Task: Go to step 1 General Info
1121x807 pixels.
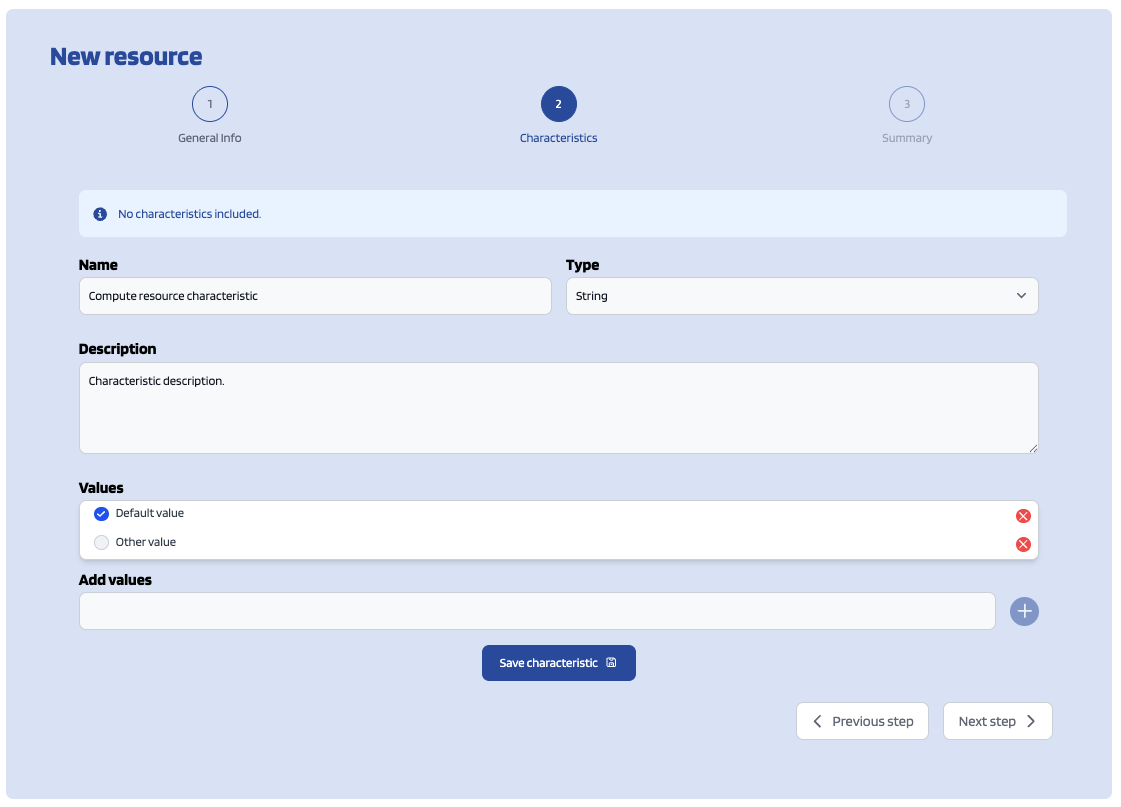Action: pyautogui.click(x=210, y=104)
